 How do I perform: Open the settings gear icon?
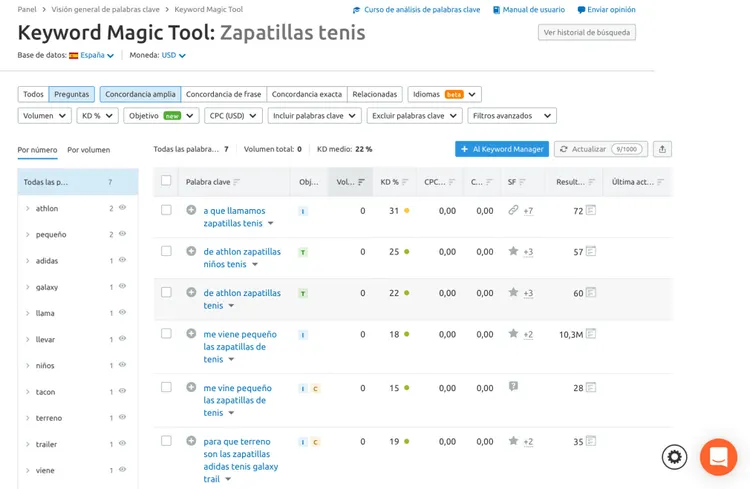point(674,457)
